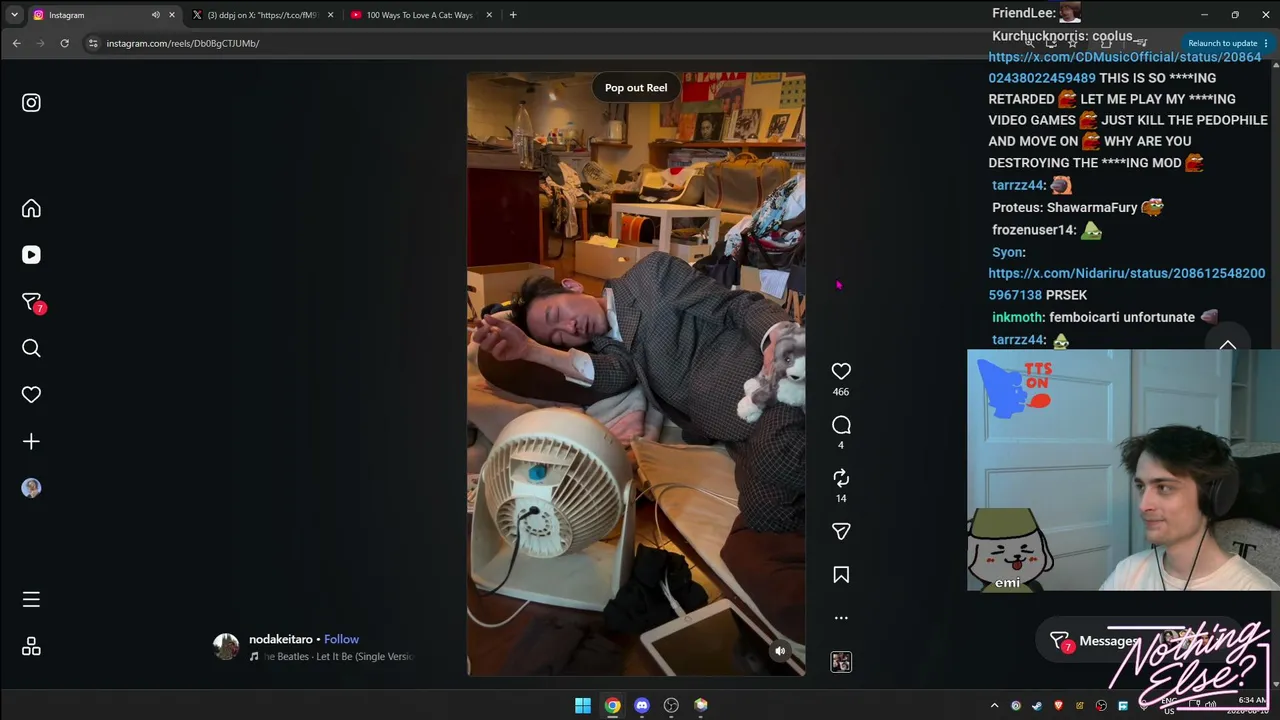Open direct messages icon with badge 7
1280x720 pixels.
click(x=32, y=302)
